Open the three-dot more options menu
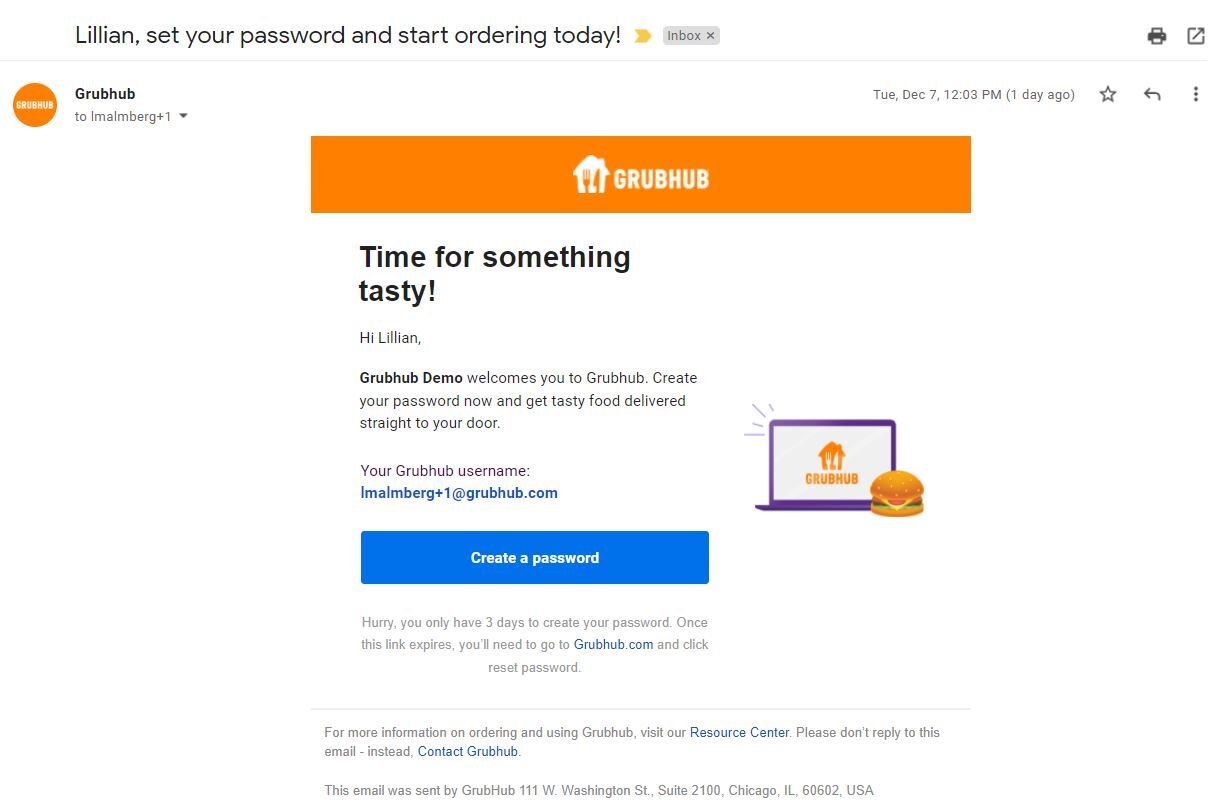This screenshot has width=1214, height=807. [x=1195, y=94]
